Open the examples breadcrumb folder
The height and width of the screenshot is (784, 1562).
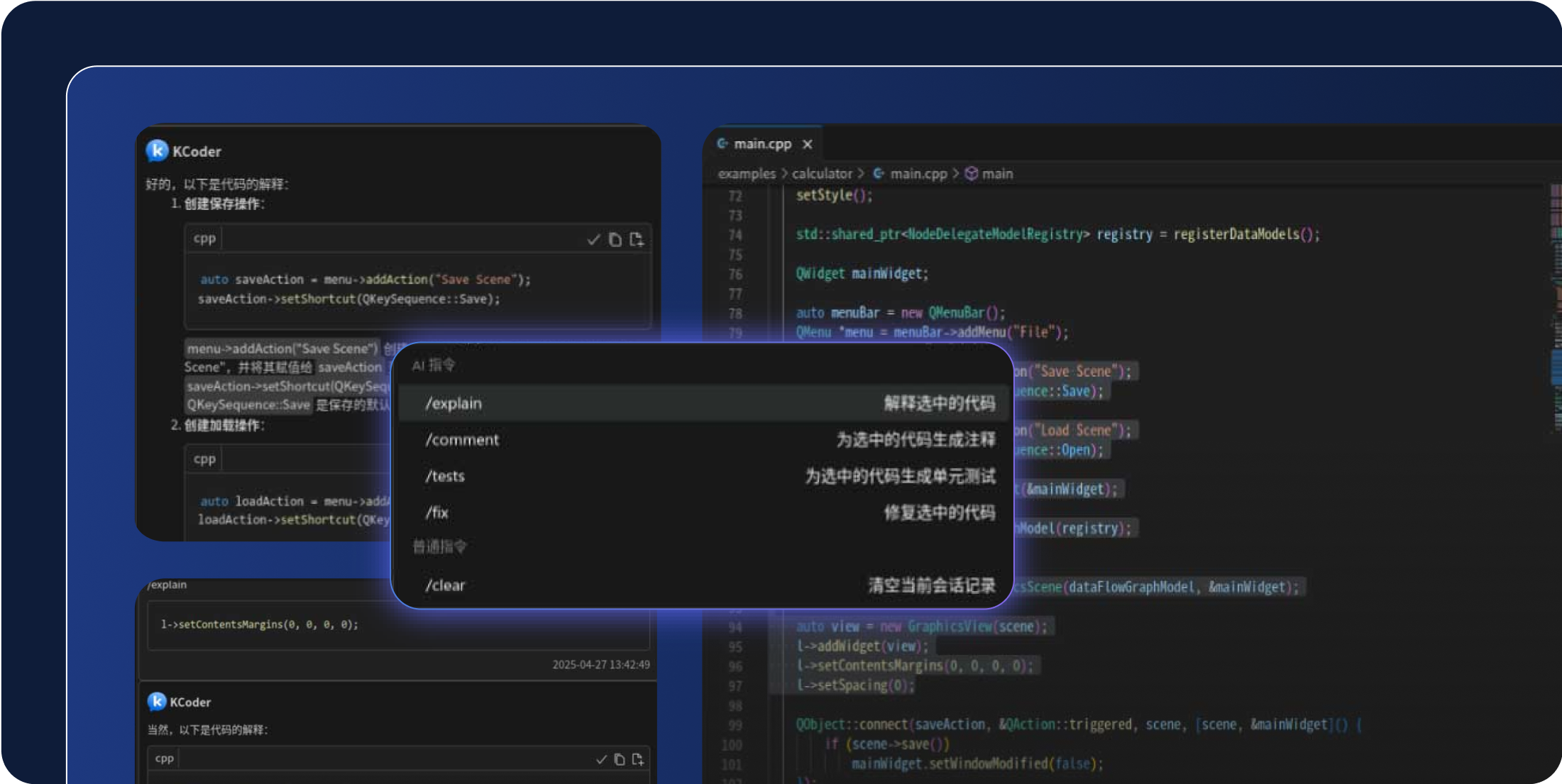(x=747, y=174)
